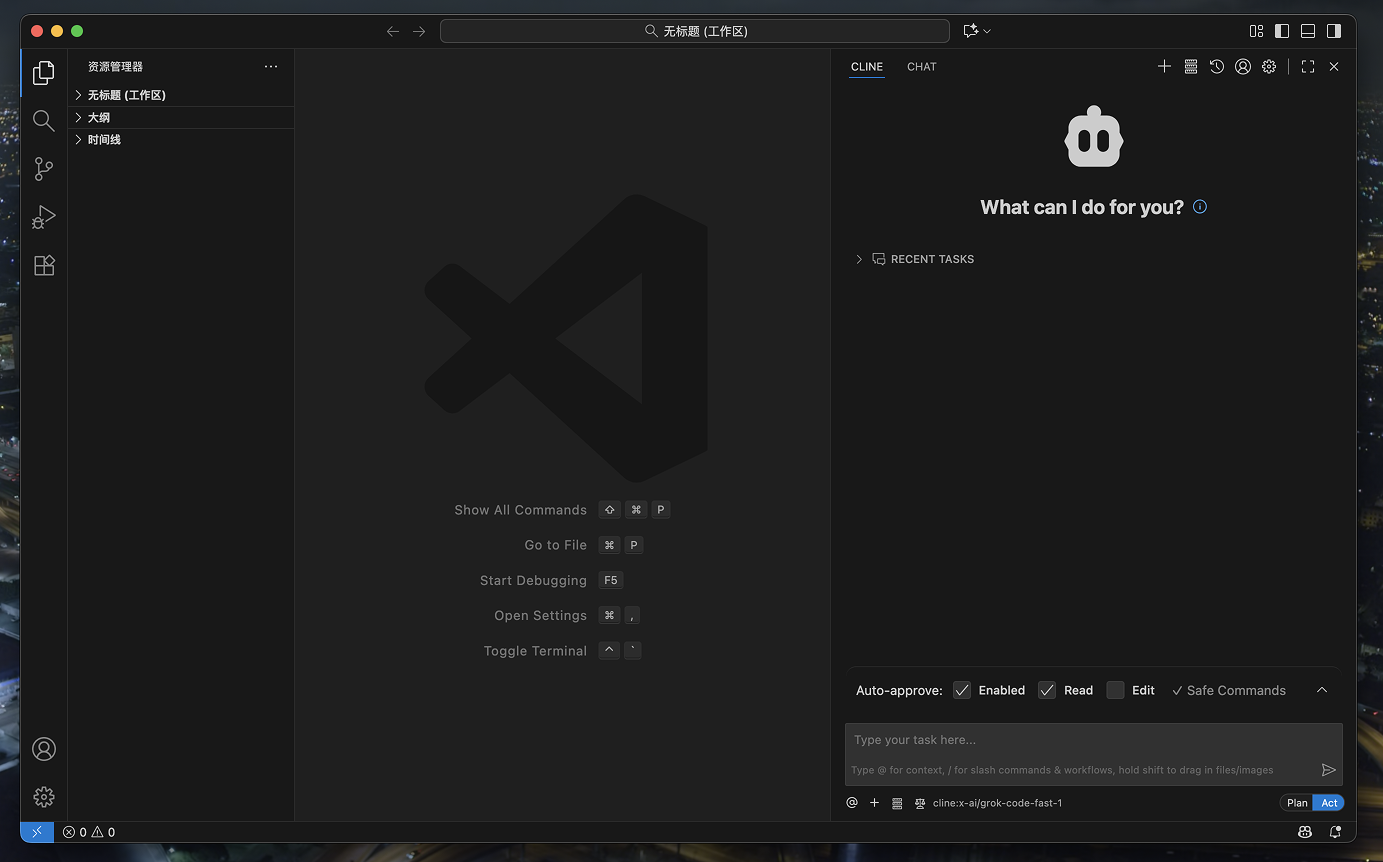
Task: Open the Explorer view in activity bar
Action: click(x=44, y=73)
